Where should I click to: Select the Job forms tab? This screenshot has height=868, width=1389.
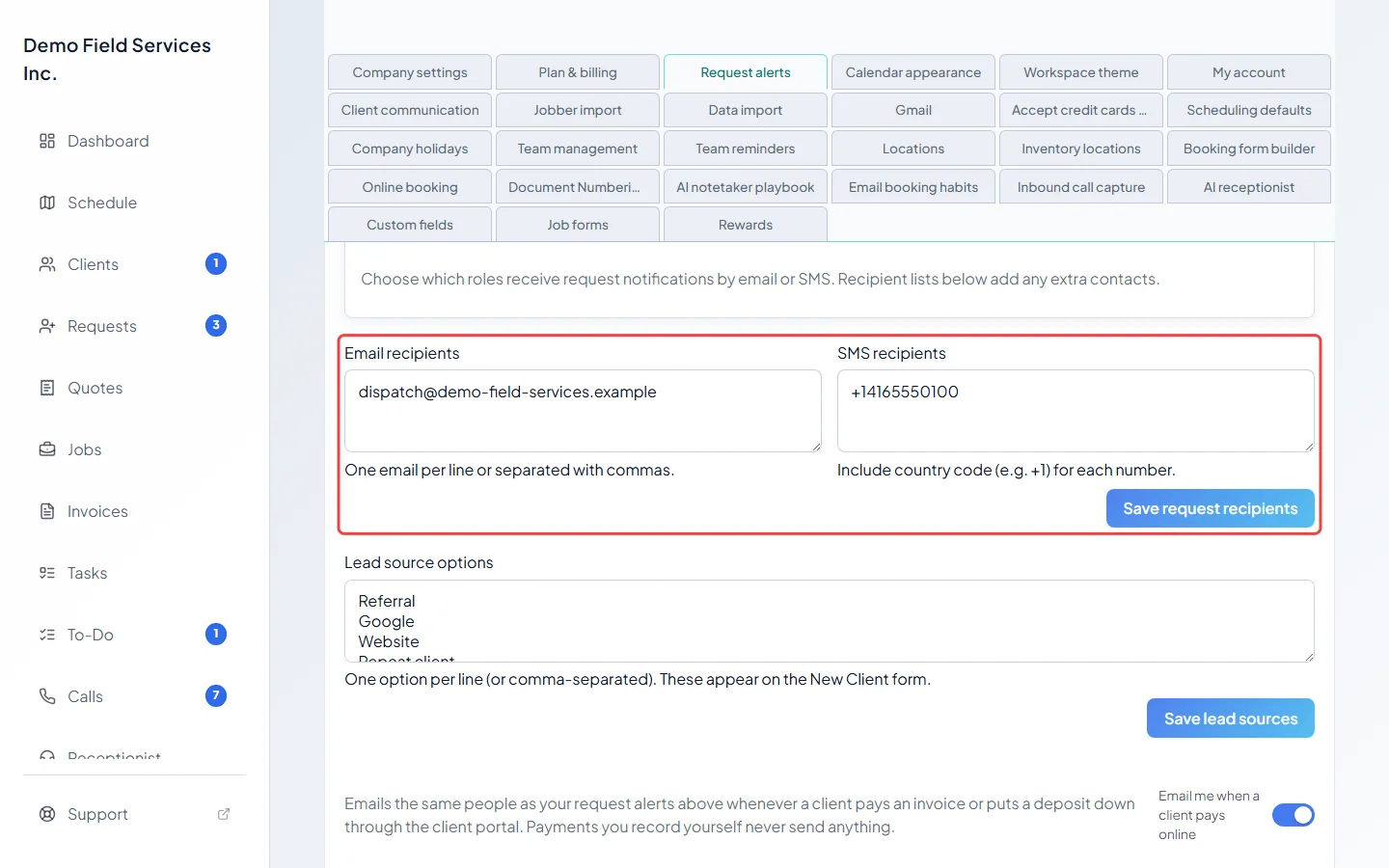tap(578, 225)
